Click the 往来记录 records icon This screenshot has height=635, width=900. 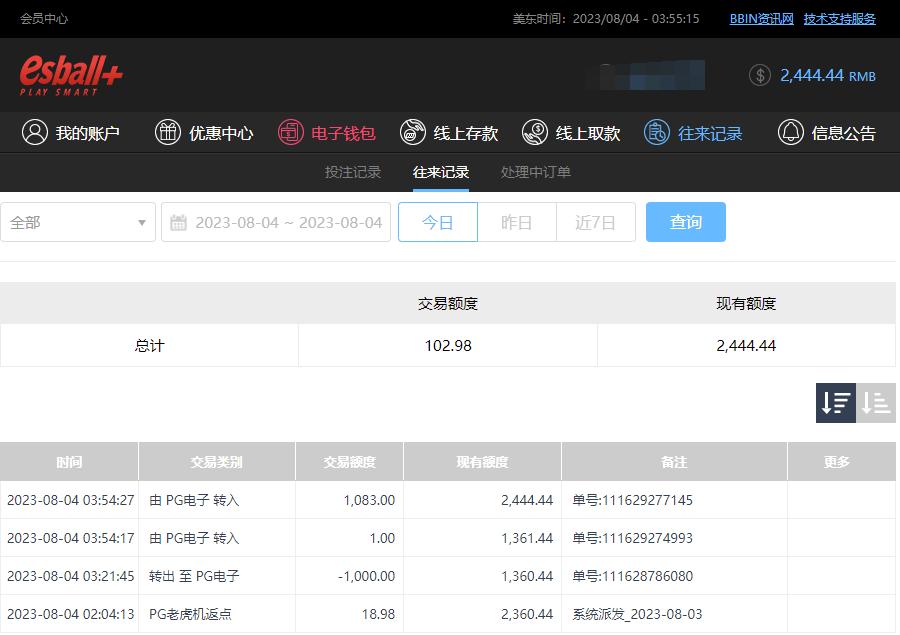click(657, 133)
